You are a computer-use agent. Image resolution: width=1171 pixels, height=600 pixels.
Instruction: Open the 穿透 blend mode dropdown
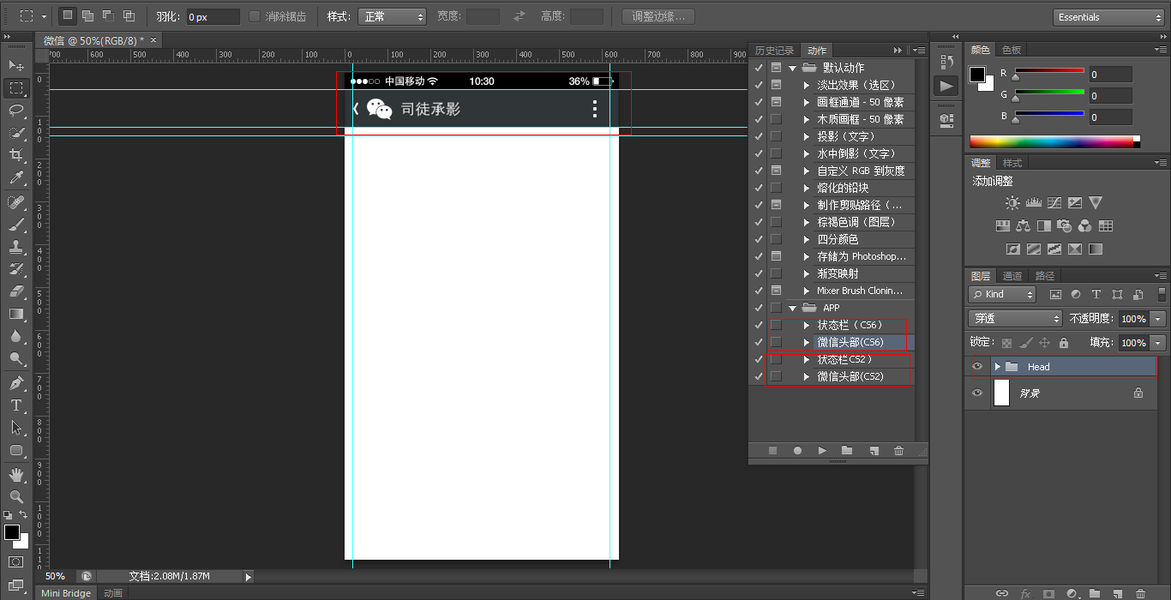pos(1015,318)
